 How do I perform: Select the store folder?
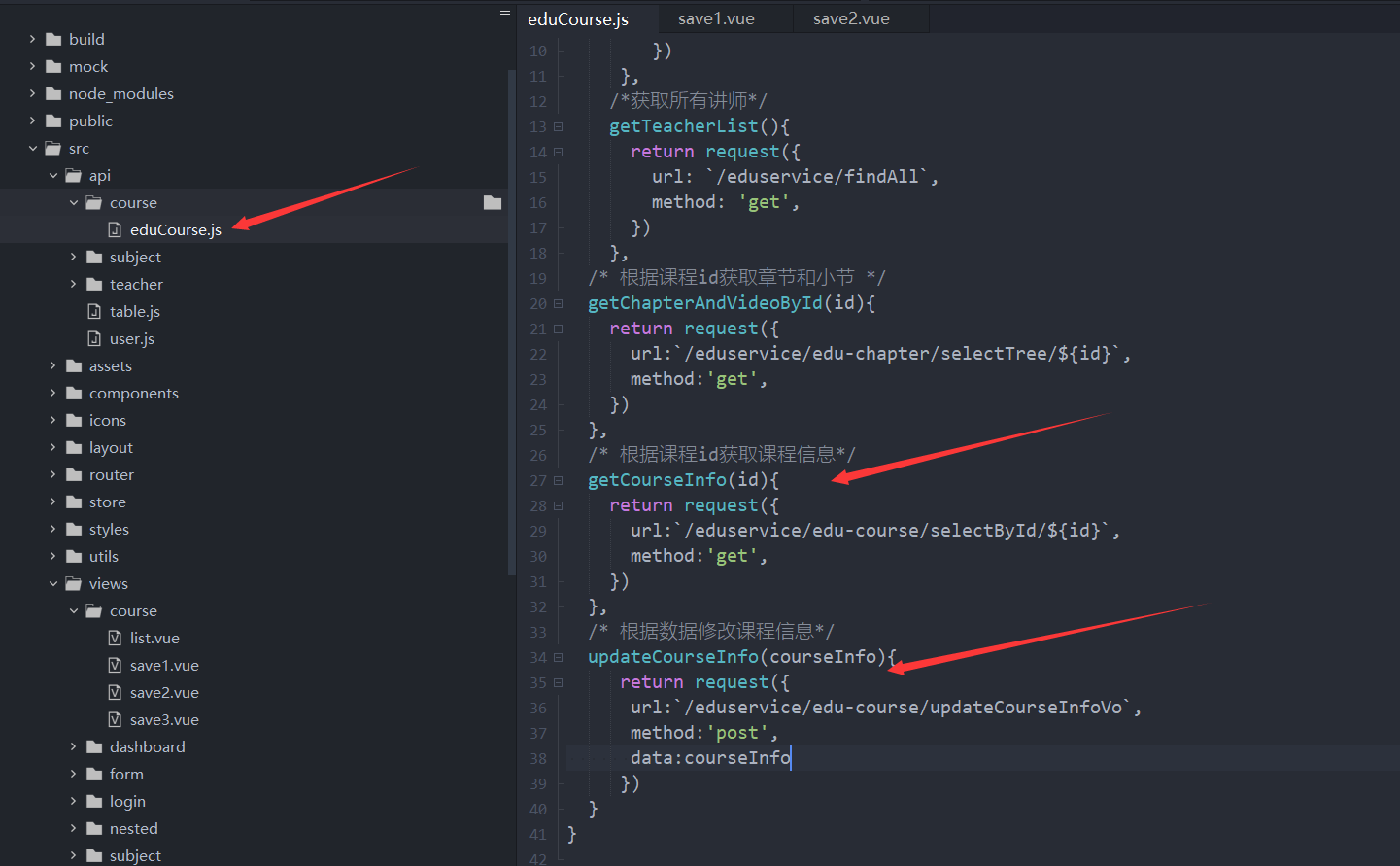pyautogui.click(x=108, y=502)
